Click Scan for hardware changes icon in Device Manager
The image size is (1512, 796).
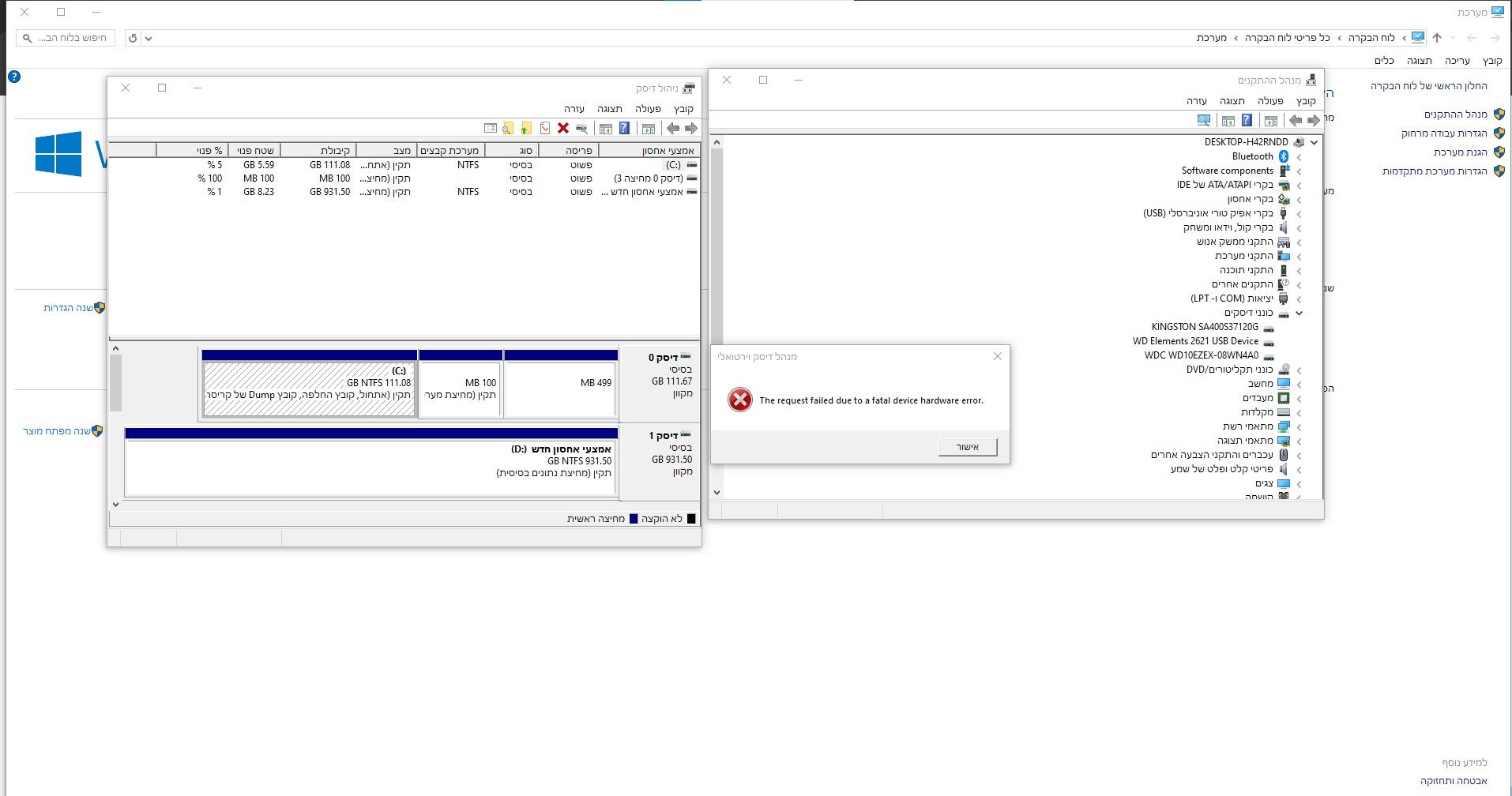pyautogui.click(x=1203, y=120)
